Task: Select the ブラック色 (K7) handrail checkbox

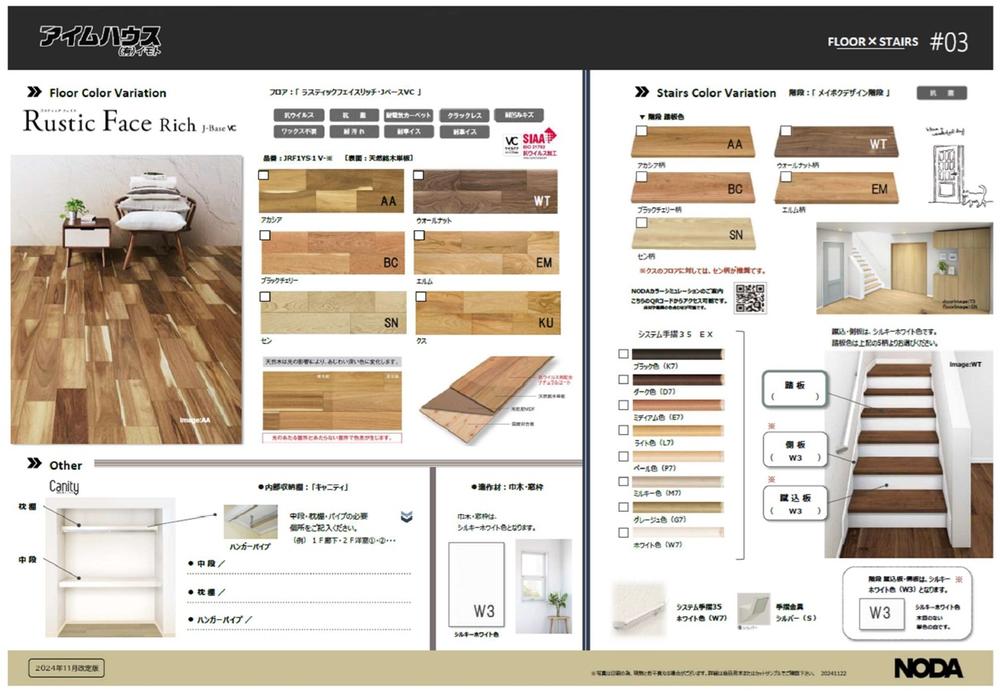Action: (624, 354)
